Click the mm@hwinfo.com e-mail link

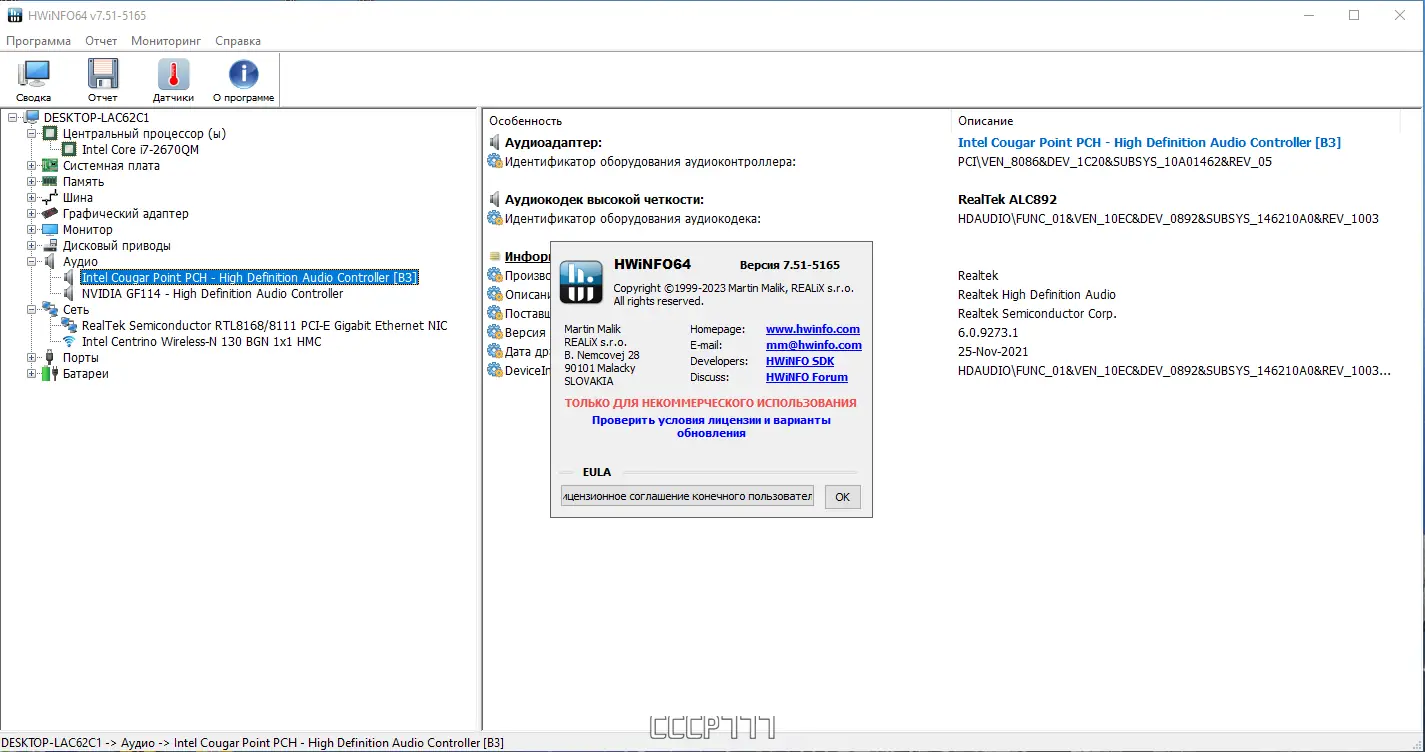814,345
